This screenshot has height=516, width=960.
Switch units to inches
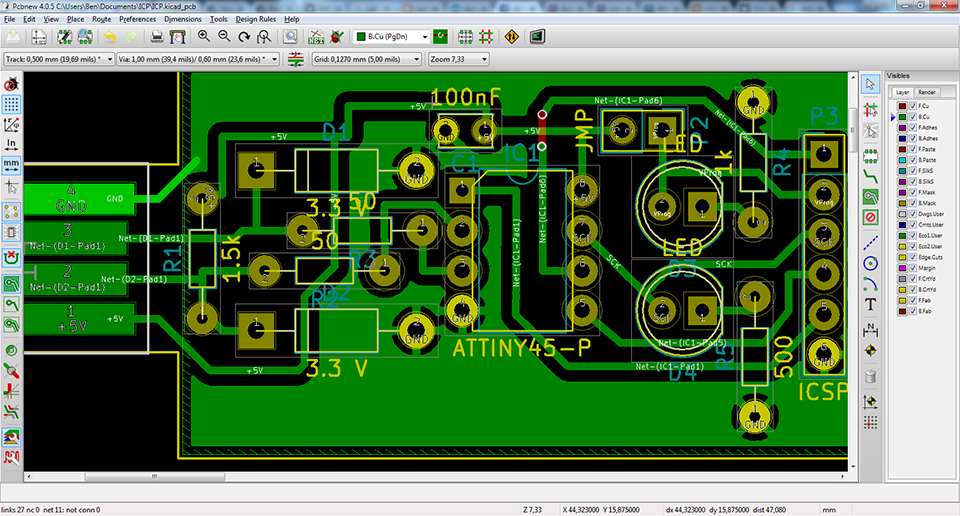click(x=11, y=145)
